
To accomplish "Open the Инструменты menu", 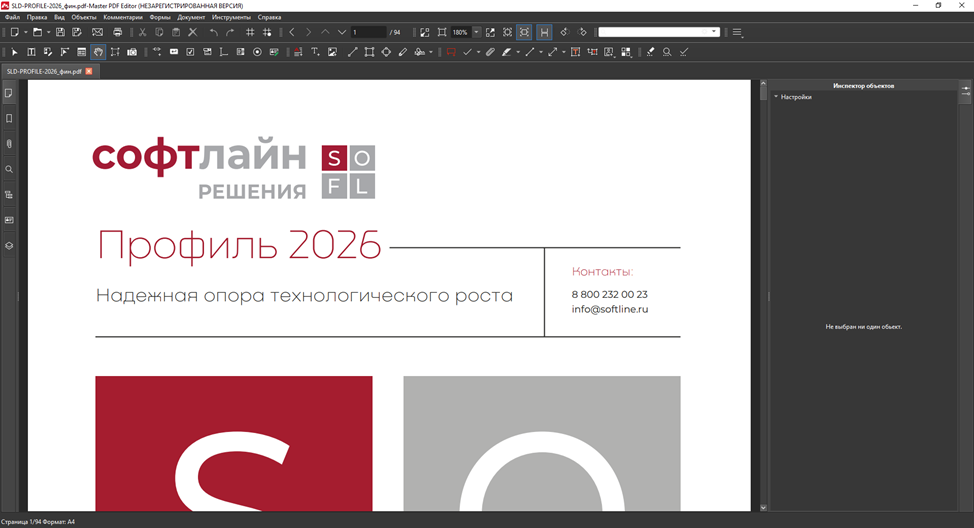I will (x=231, y=17).
